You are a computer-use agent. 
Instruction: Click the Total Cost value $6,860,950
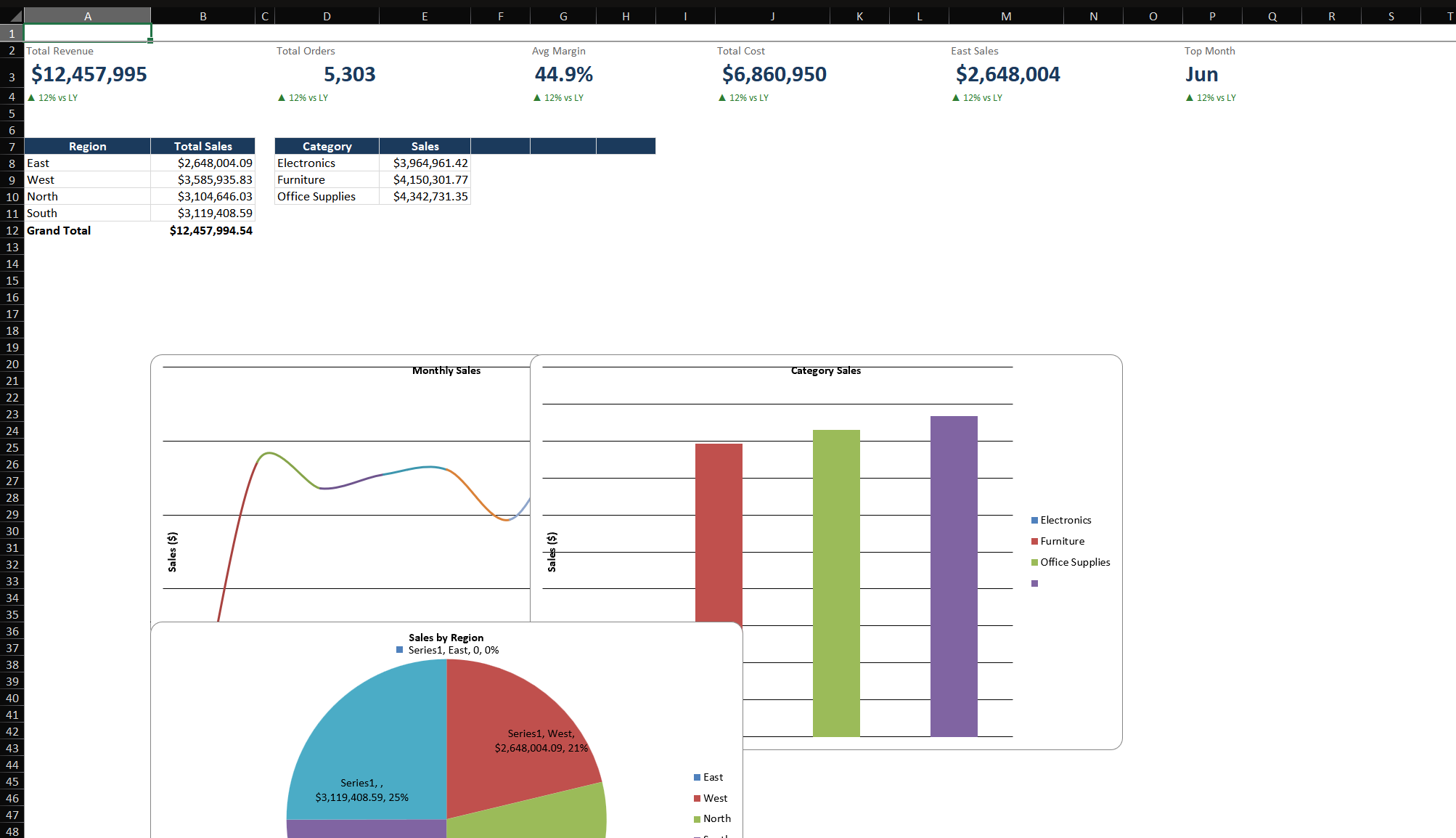tap(774, 74)
